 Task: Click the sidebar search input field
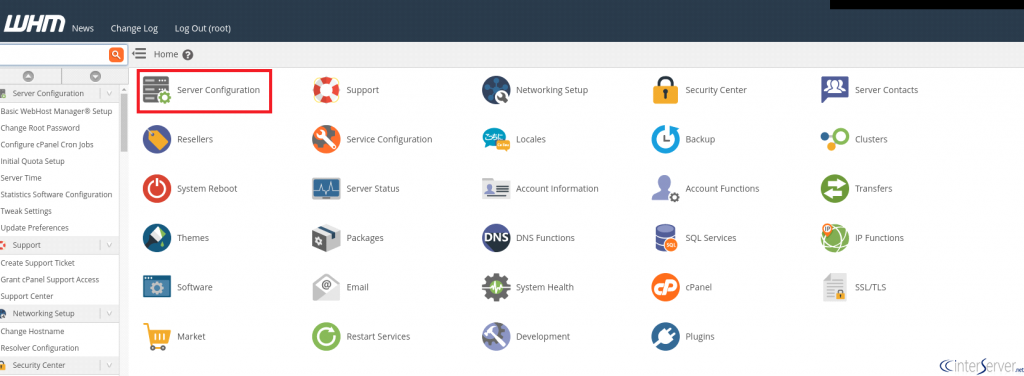point(54,55)
